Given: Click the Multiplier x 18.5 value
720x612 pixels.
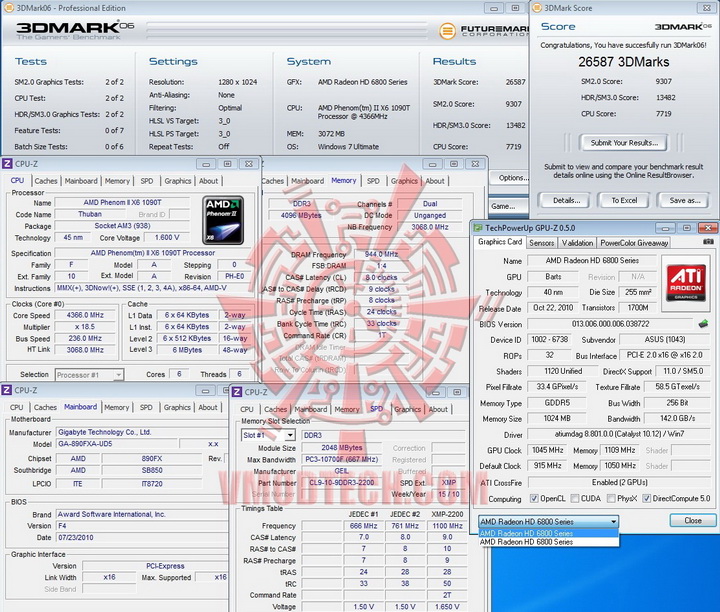Looking at the screenshot, I should (x=84, y=326).
